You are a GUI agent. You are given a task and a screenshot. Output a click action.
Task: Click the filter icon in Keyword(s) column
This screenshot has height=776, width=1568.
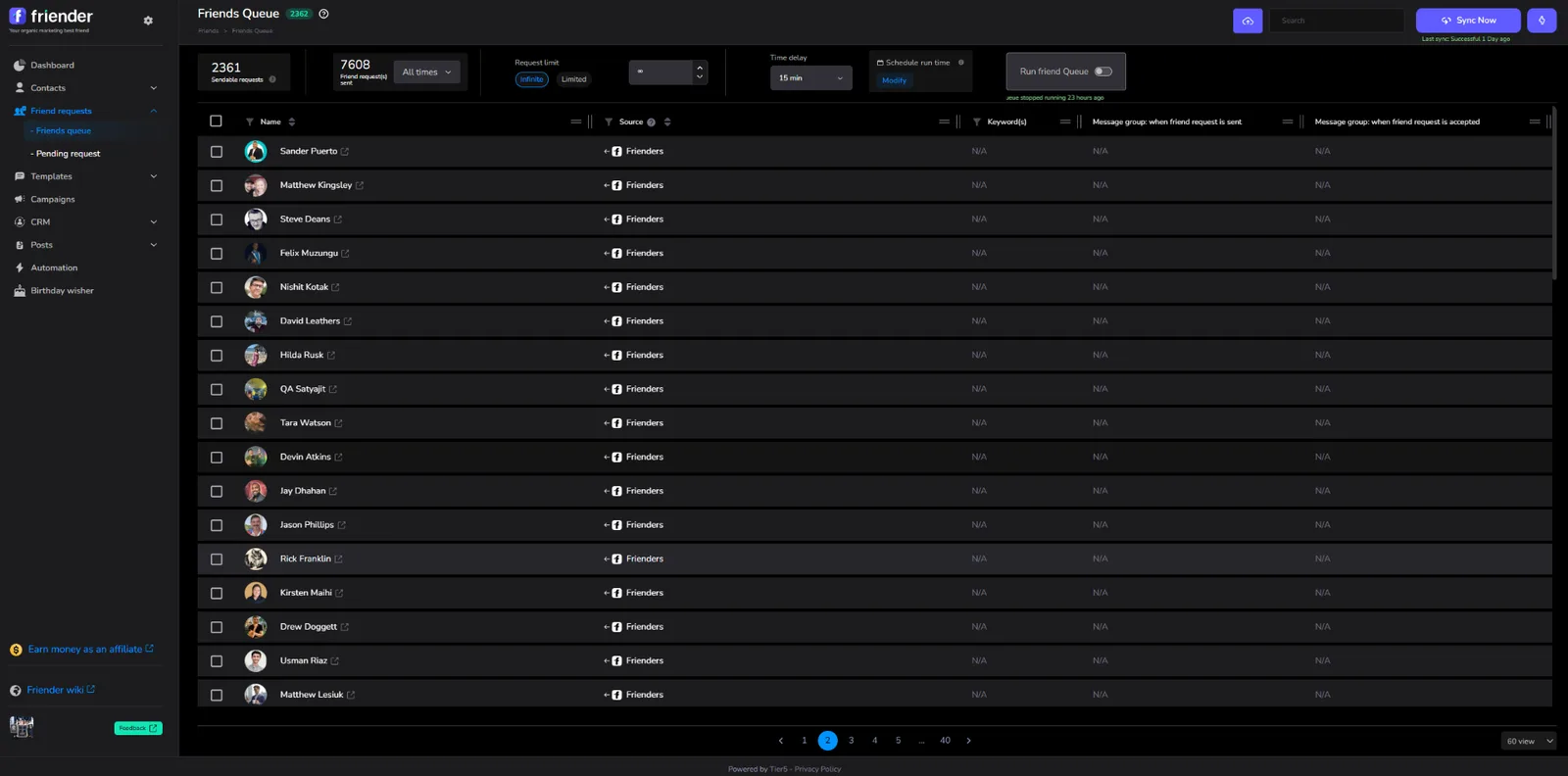pos(977,121)
